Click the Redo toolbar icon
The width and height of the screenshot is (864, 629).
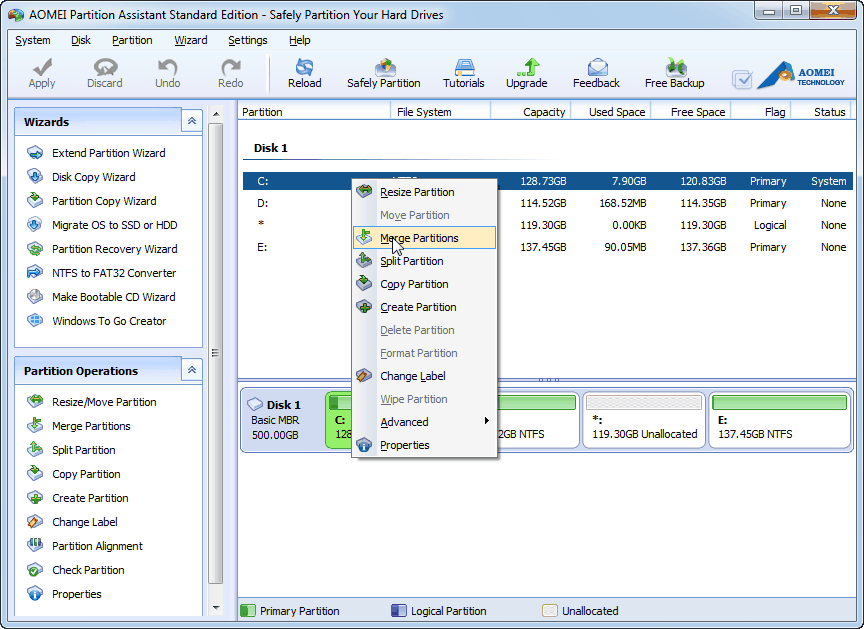coord(230,73)
